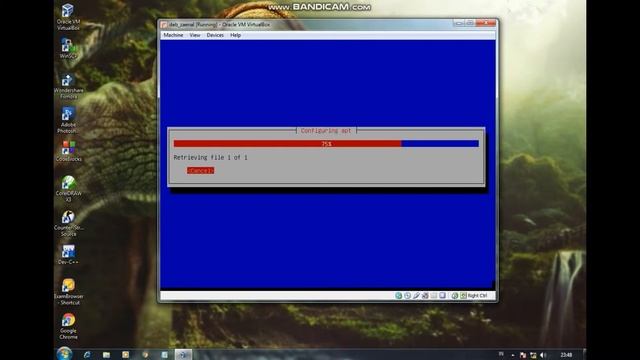Select the Dev-C++ desktop icon
This screenshot has height=360, width=640.
[x=68, y=254]
